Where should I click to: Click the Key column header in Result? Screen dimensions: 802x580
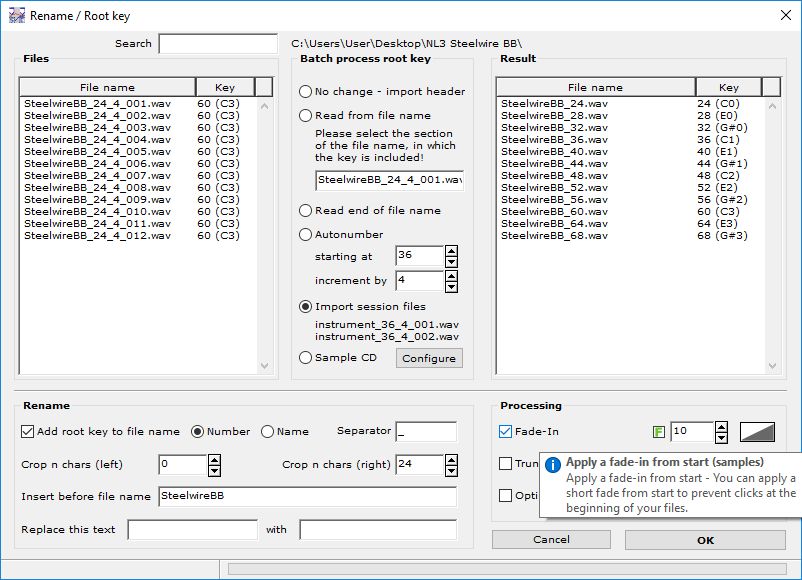coord(729,87)
